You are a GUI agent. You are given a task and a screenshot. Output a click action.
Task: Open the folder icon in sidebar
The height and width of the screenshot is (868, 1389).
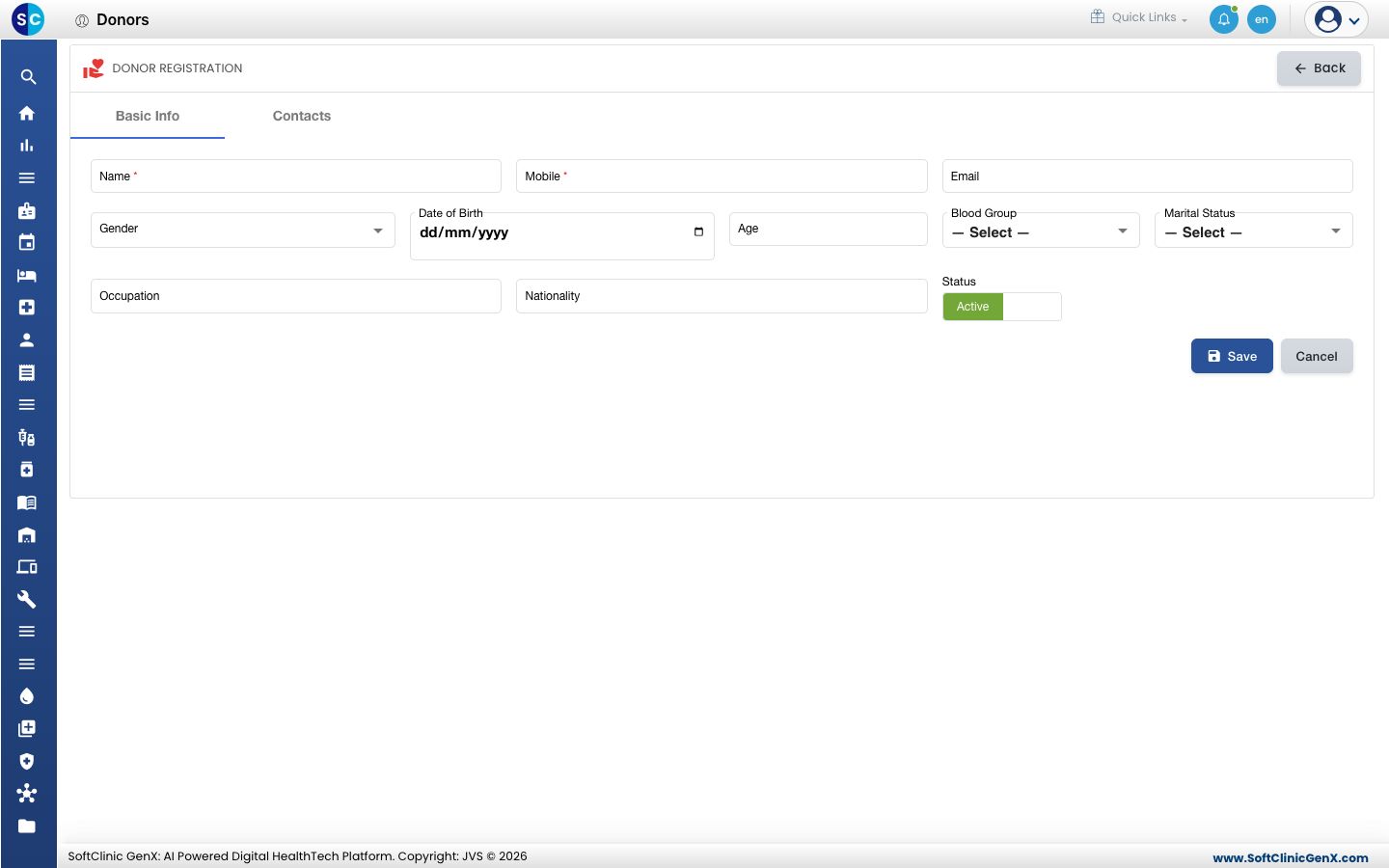coord(27,826)
